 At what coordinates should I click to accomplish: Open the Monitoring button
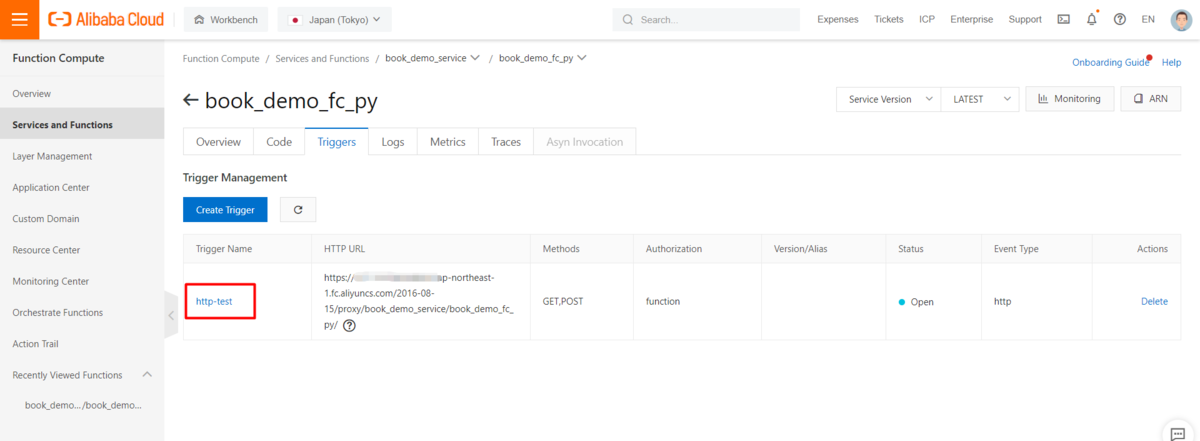pyautogui.click(x=1069, y=99)
